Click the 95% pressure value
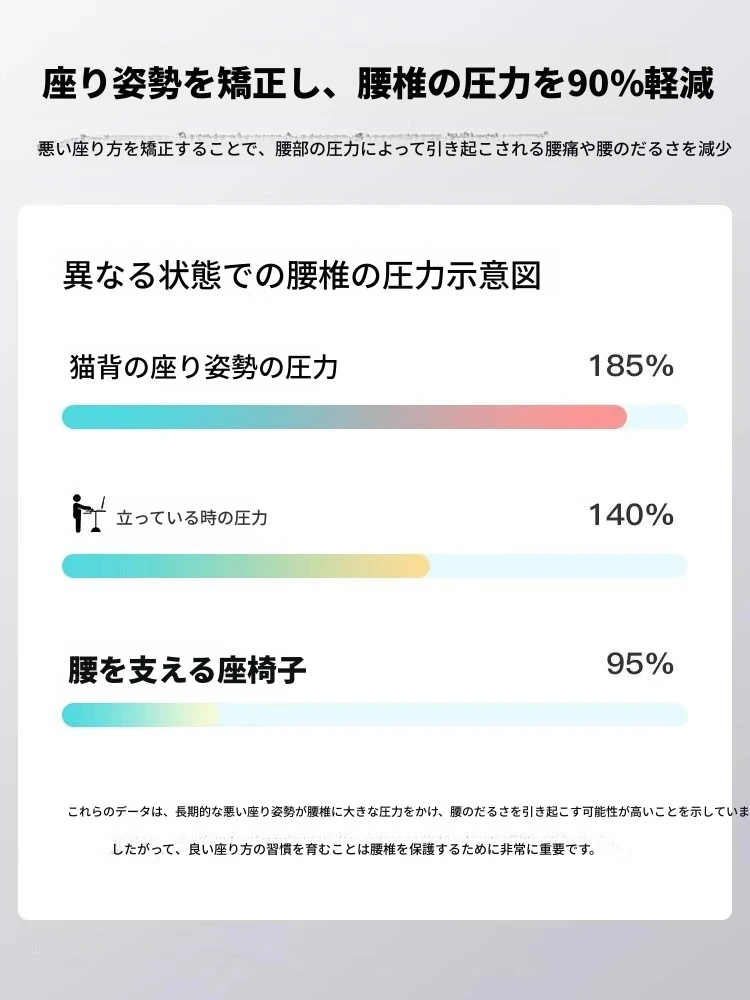The image size is (750, 1000). pyautogui.click(x=639, y=664)
